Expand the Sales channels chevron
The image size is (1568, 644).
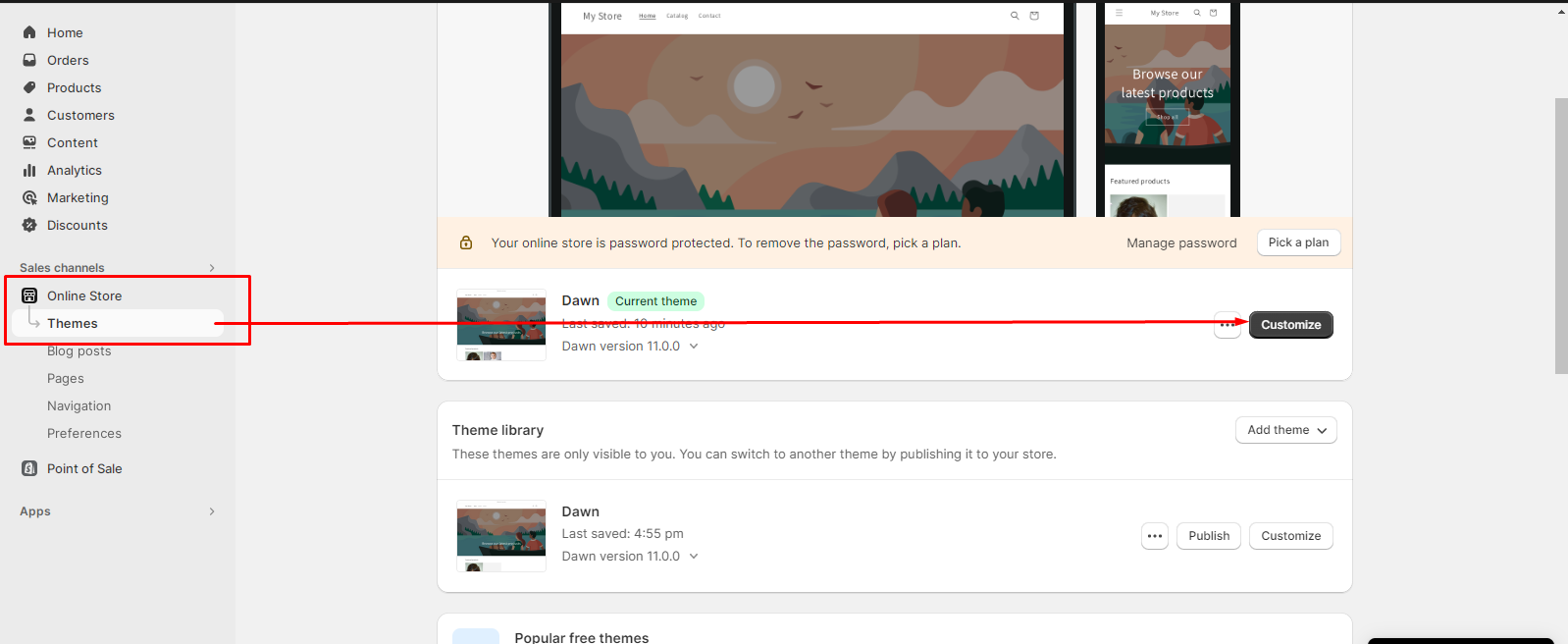(x=212, y=268)
